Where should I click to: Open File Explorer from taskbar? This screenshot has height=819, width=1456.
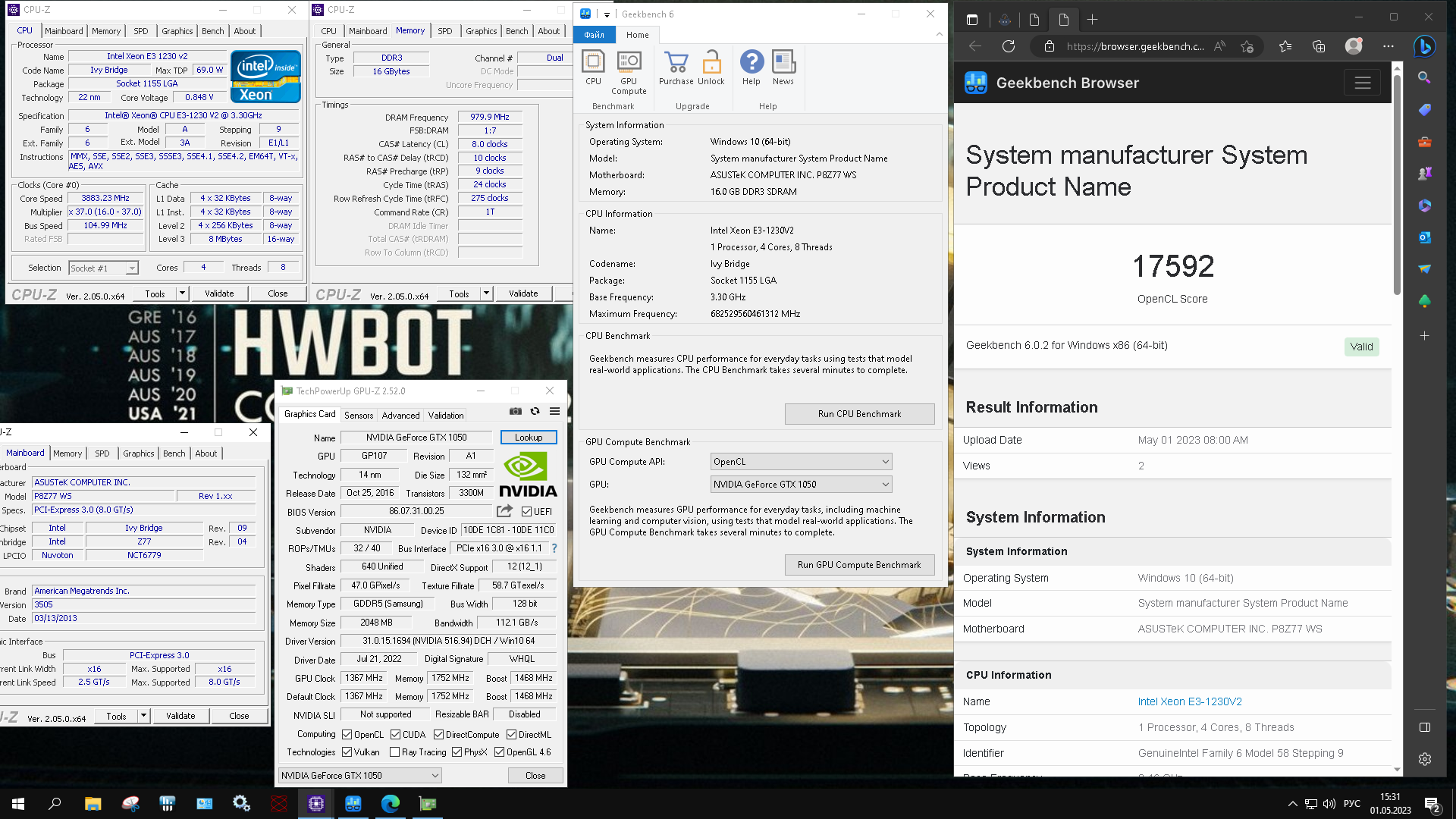pos(93,804)
